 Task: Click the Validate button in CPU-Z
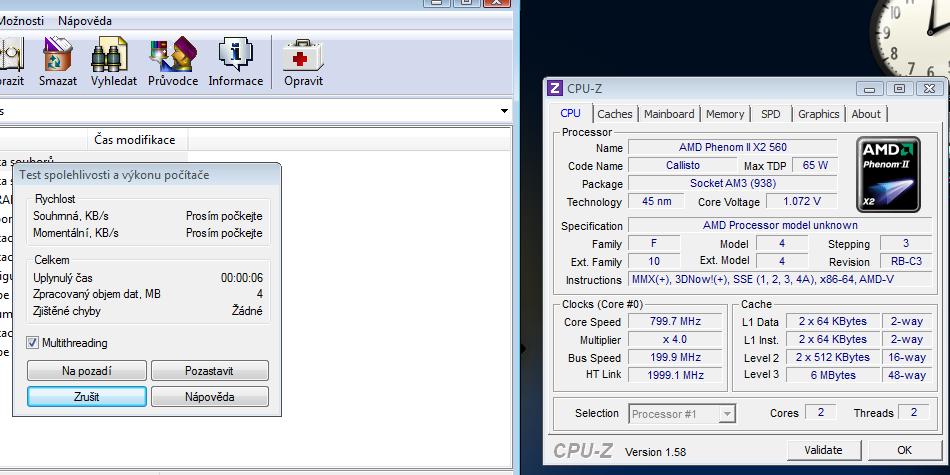pyautogui.click(x=823, y=450)
